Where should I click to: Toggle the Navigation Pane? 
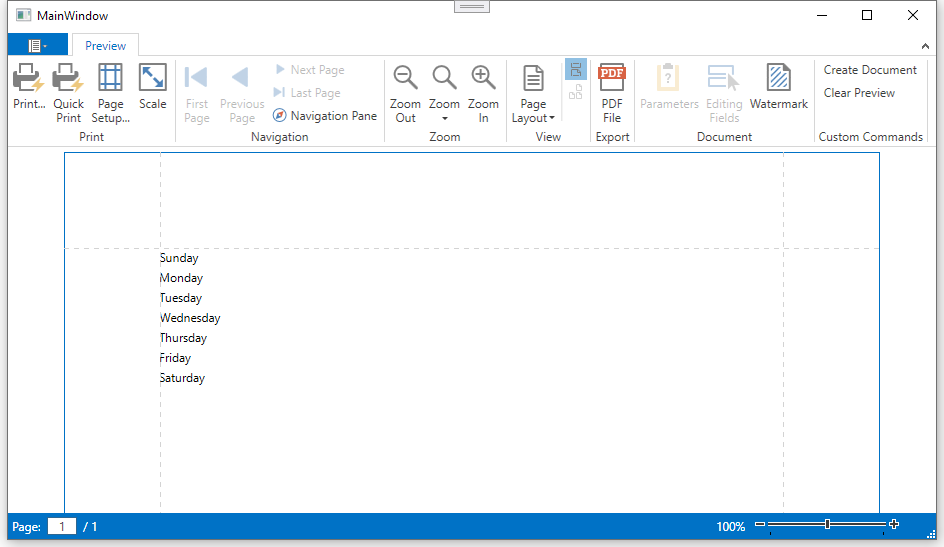(325, 116)
